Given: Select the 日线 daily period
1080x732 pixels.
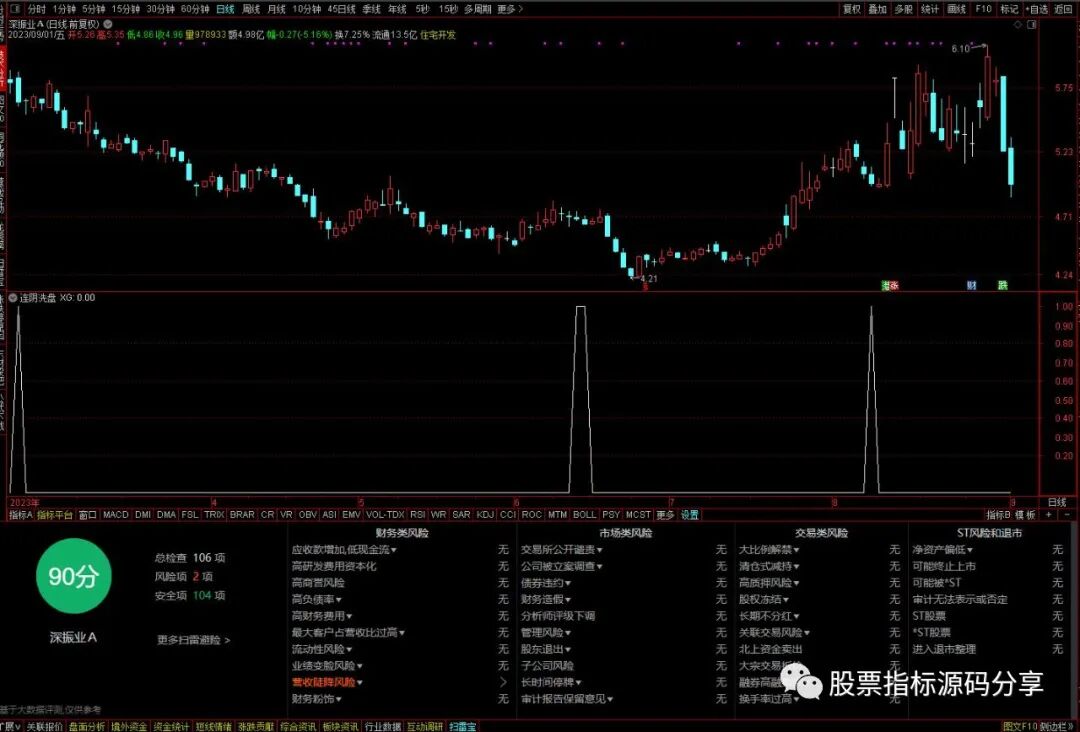Looking at the screenshot, I should tap(225, 9).
